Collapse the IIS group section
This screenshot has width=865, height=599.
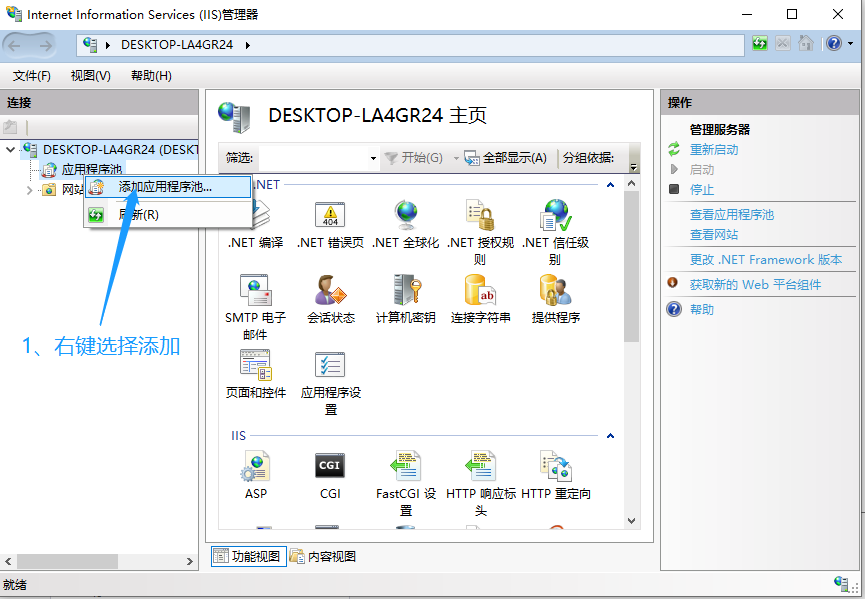[610, 436]
